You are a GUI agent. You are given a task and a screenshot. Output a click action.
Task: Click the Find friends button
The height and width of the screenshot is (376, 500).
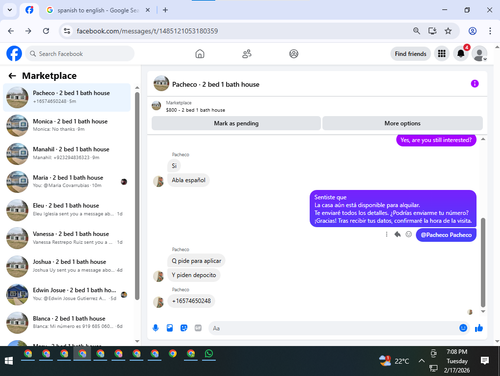click(x=410, y=54)
